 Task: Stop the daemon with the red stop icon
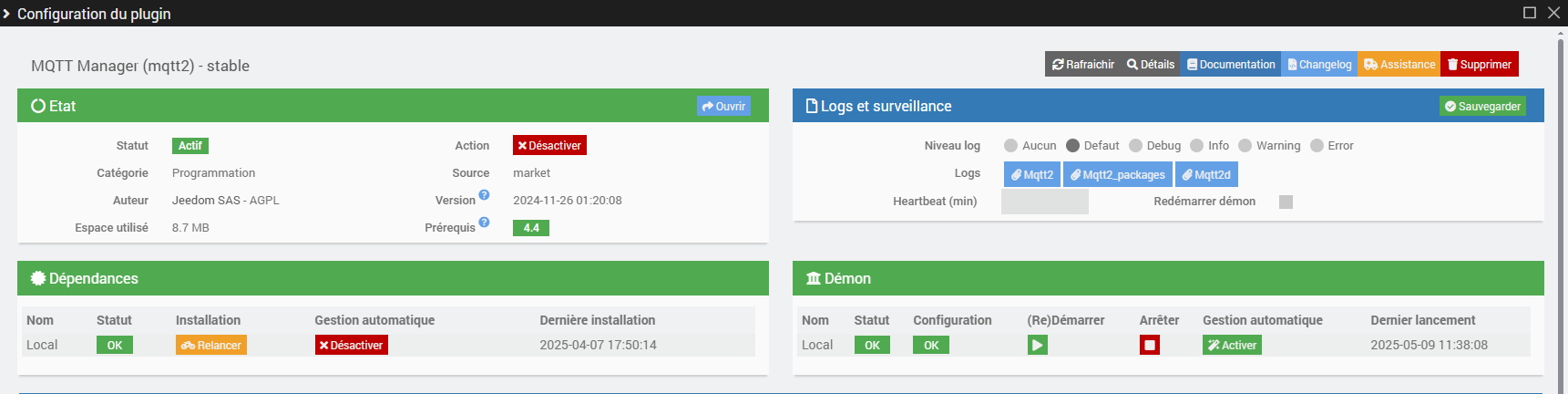point(1150,345)
